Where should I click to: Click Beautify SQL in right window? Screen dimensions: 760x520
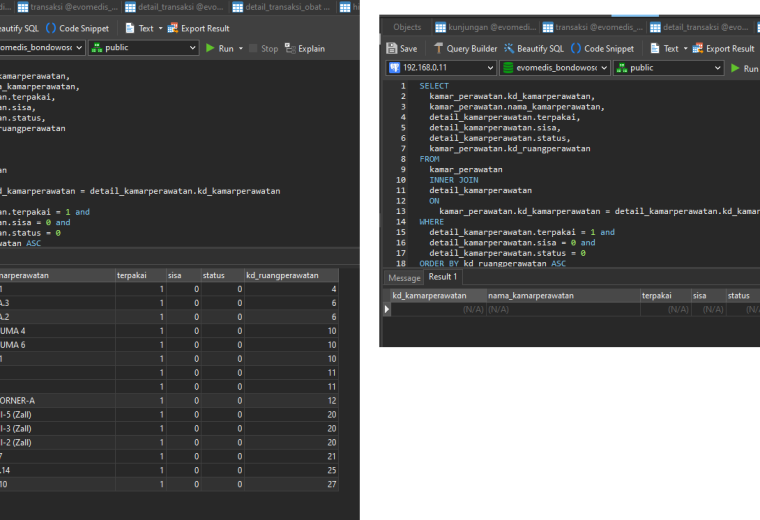534,48
